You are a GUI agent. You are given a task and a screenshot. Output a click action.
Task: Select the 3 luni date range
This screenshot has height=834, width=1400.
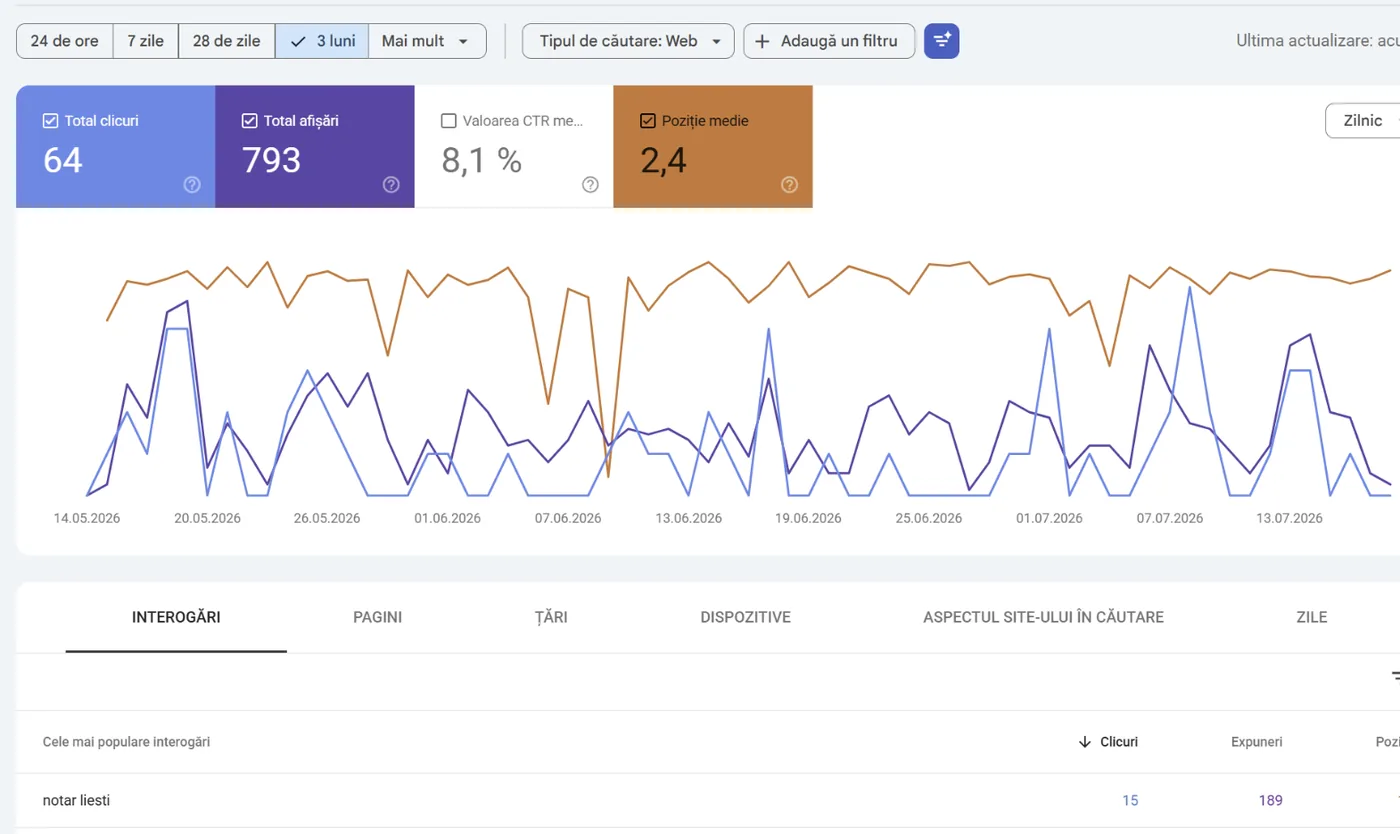pyautogui.click(x=322, y=41)
